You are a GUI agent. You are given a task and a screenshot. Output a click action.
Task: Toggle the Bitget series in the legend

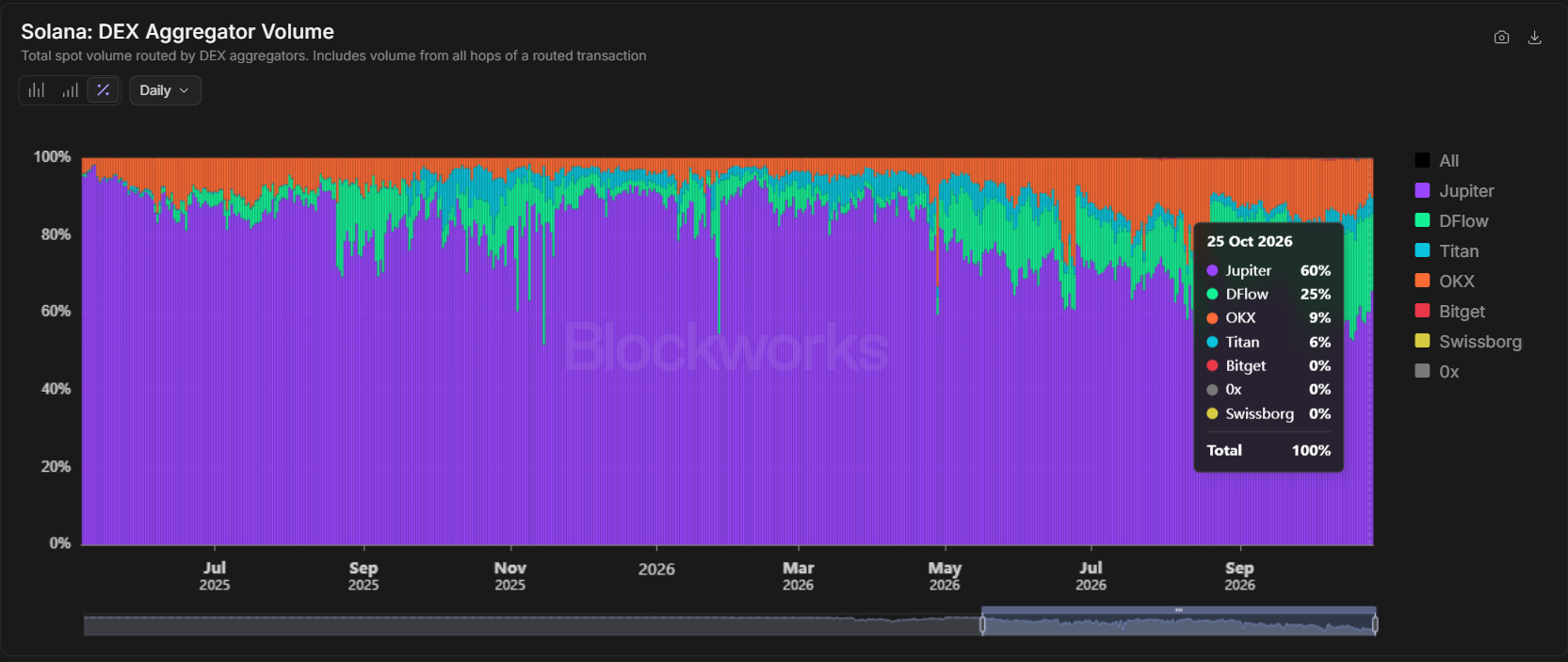1450,312
